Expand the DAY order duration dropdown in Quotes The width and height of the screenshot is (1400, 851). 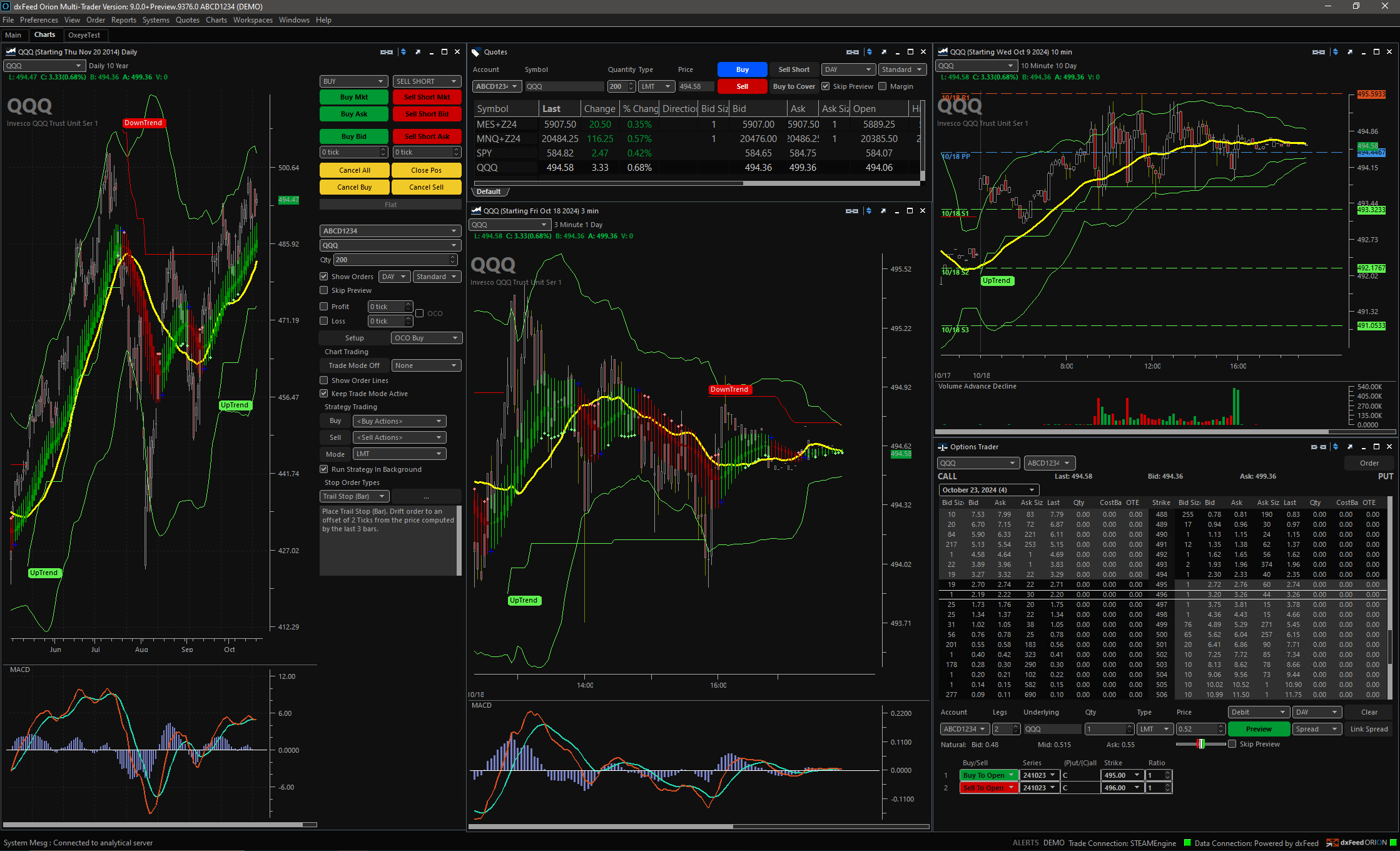pos(848,69)
